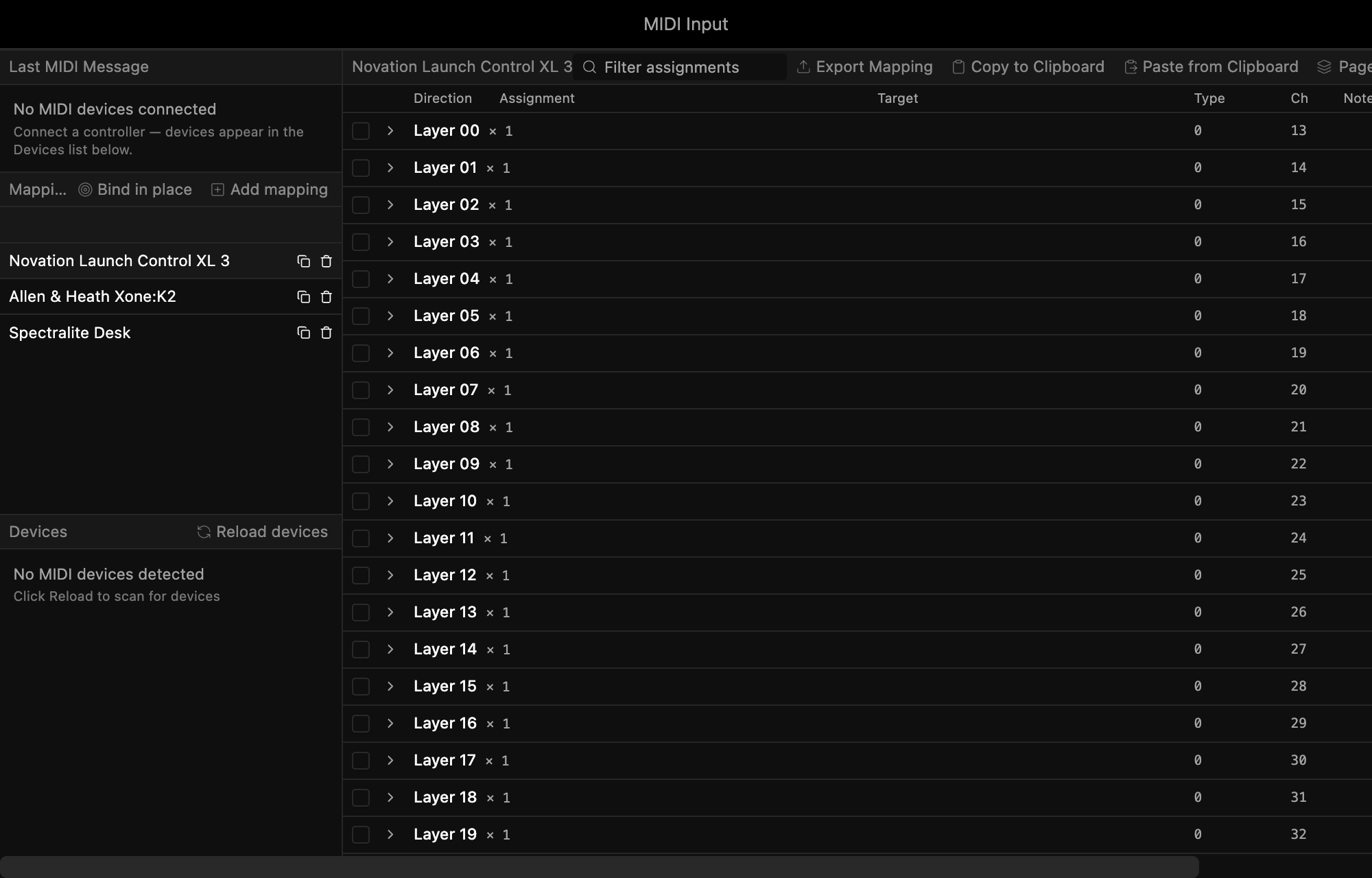Viewport: 1372px width, 878px height.
Task: Click the layers stack icon in the toolbar
Action: [1324, 67]
